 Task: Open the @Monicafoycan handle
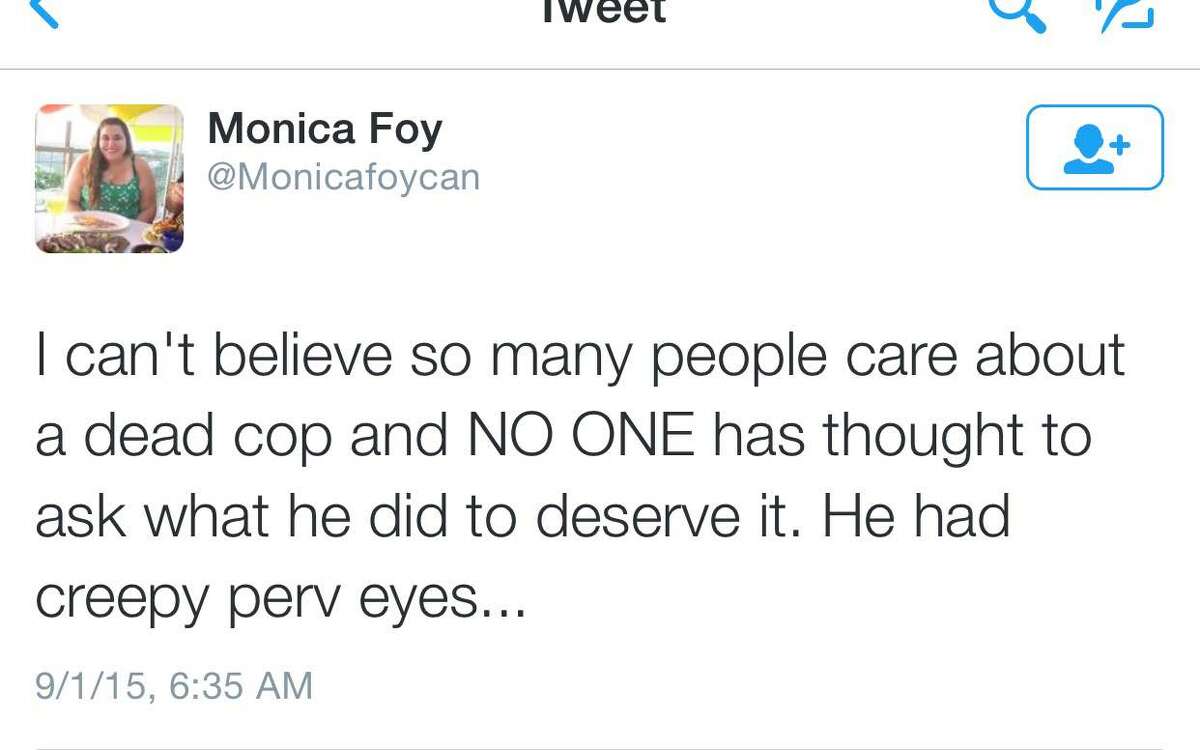click(343, 177)
